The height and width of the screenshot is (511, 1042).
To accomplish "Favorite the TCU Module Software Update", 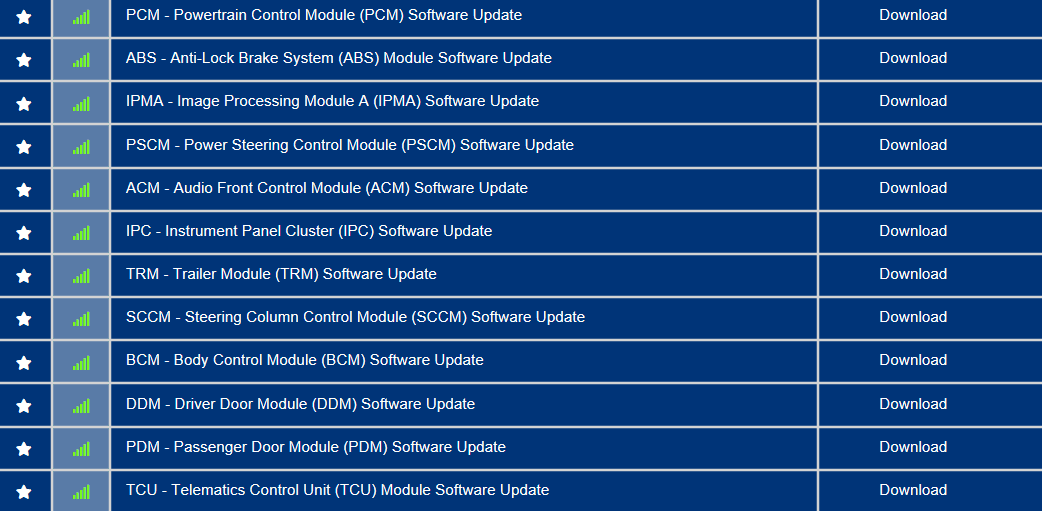I will 24,492.
